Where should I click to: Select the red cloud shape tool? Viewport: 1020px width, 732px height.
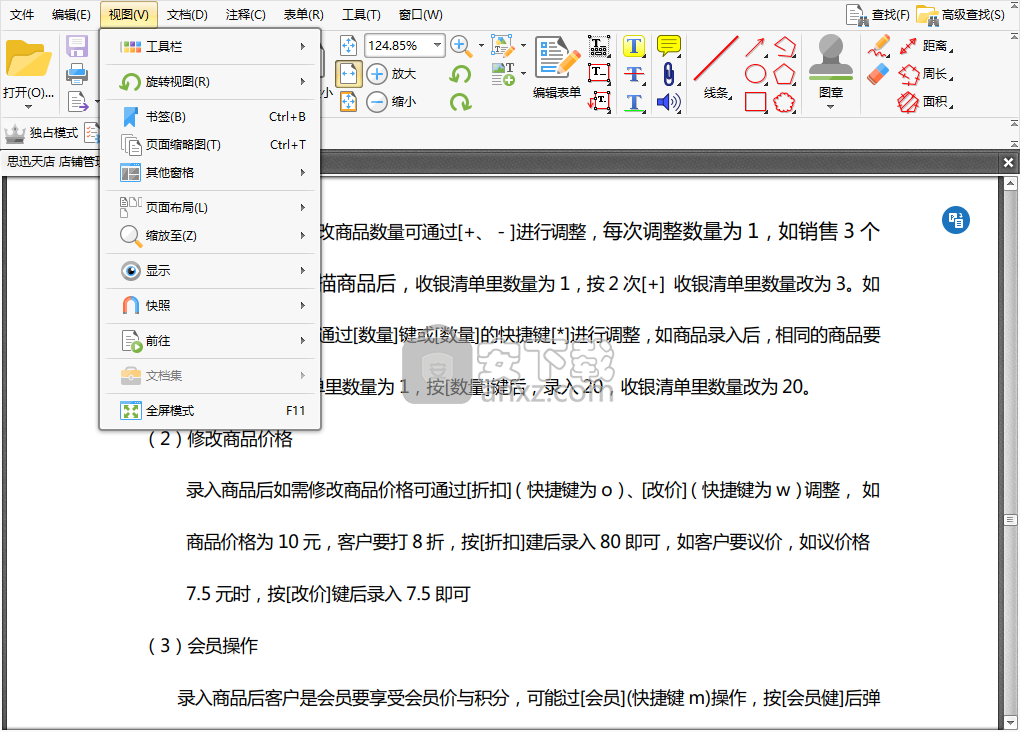(x=785, y=102)
